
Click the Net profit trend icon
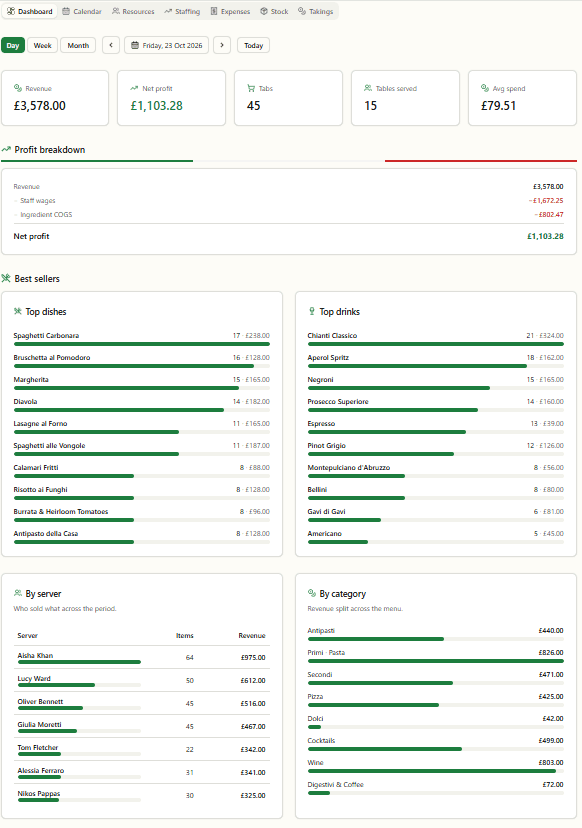[x=134, y=88]
